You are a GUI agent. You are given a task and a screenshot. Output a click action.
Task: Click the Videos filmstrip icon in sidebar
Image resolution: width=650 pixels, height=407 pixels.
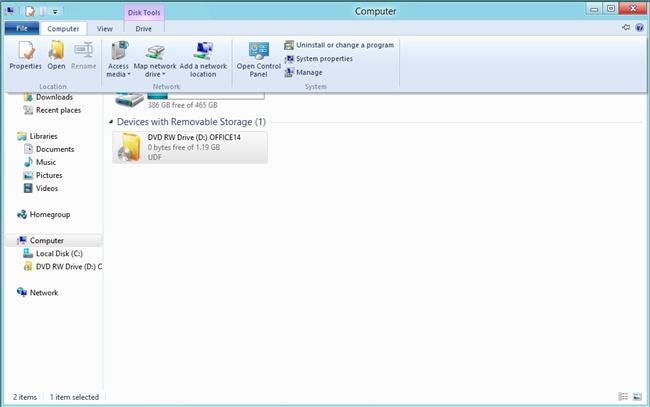click(x=28, y=188)
